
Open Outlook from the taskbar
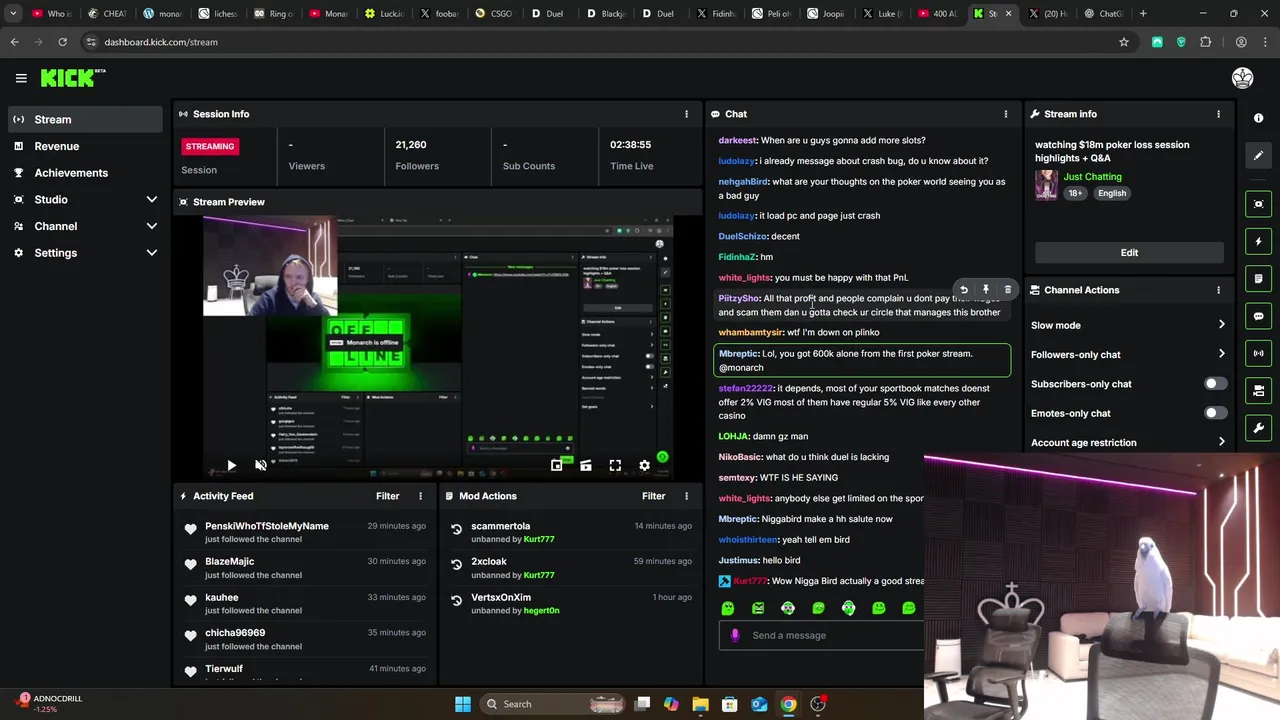(759, 704)
